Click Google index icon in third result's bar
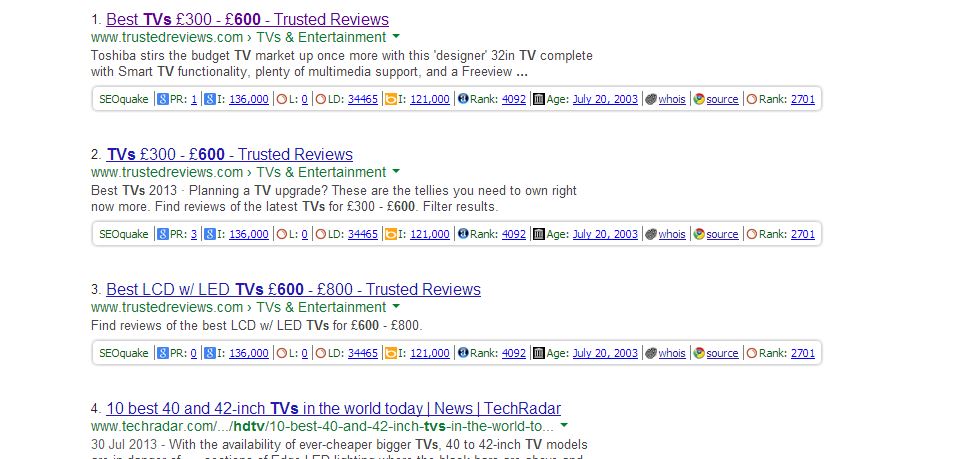 [x=210, y=354]
